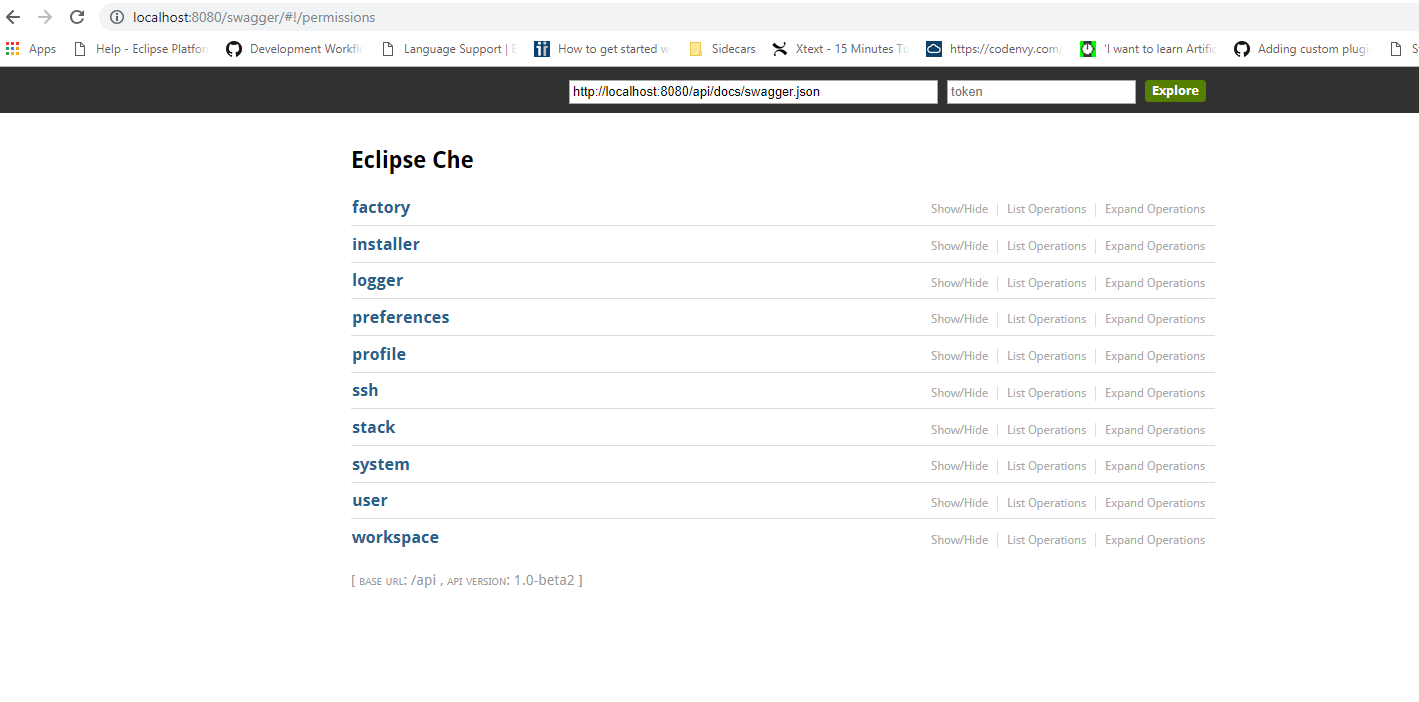View site info icon in address bar

point(117,17)
